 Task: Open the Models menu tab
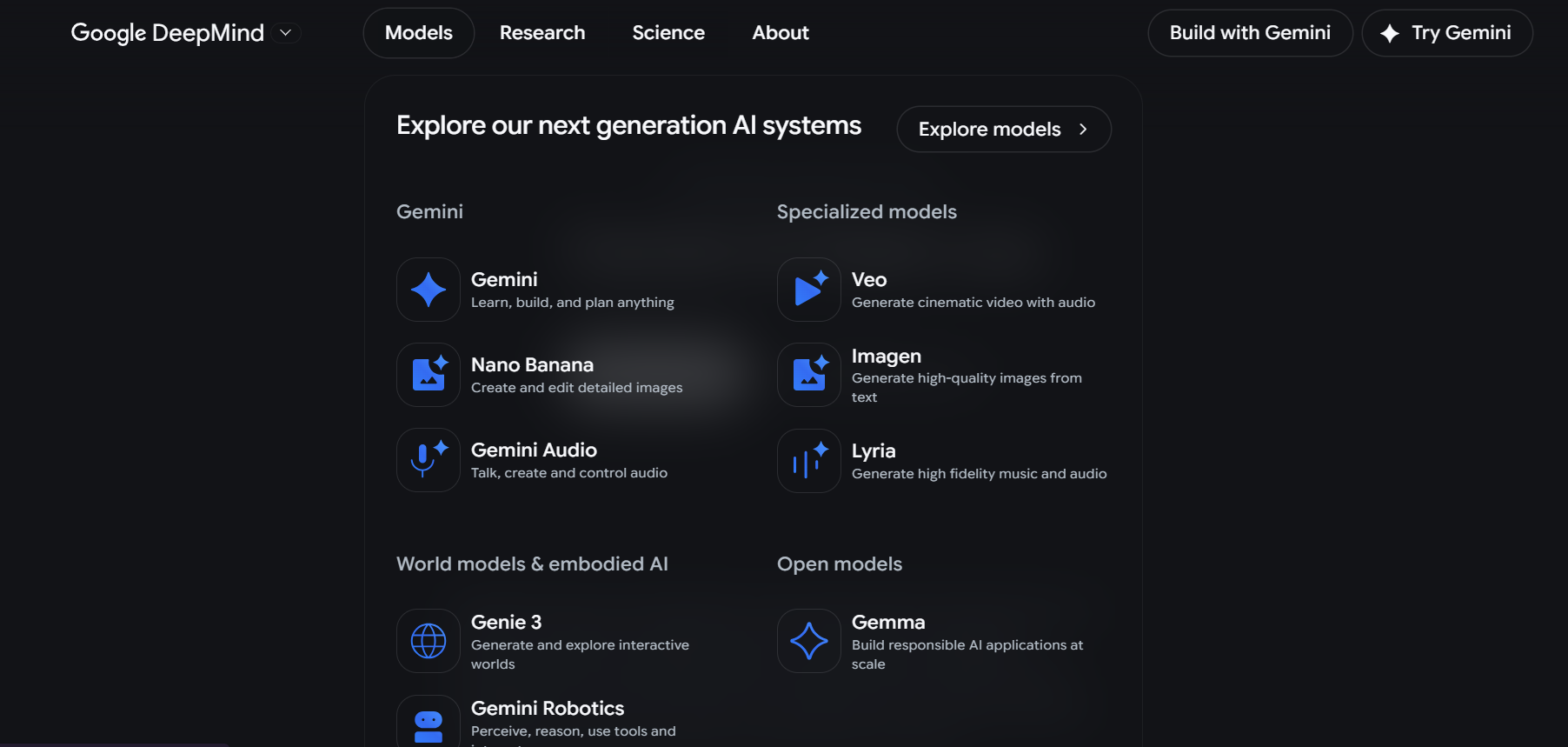coord(419,33)
